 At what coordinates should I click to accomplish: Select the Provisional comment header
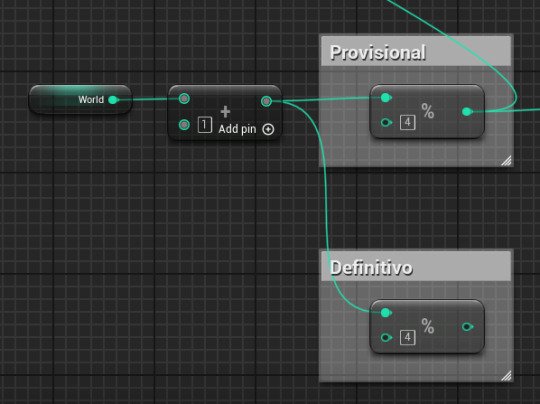[x=416, y=52]
